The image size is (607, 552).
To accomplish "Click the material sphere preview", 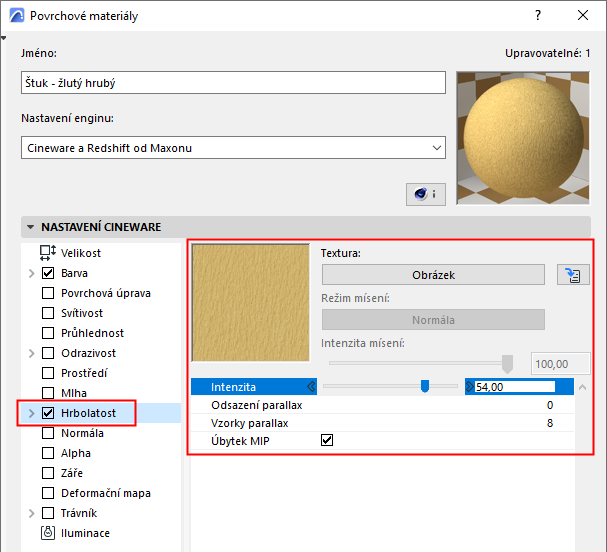I will click(x=523, y=138).
